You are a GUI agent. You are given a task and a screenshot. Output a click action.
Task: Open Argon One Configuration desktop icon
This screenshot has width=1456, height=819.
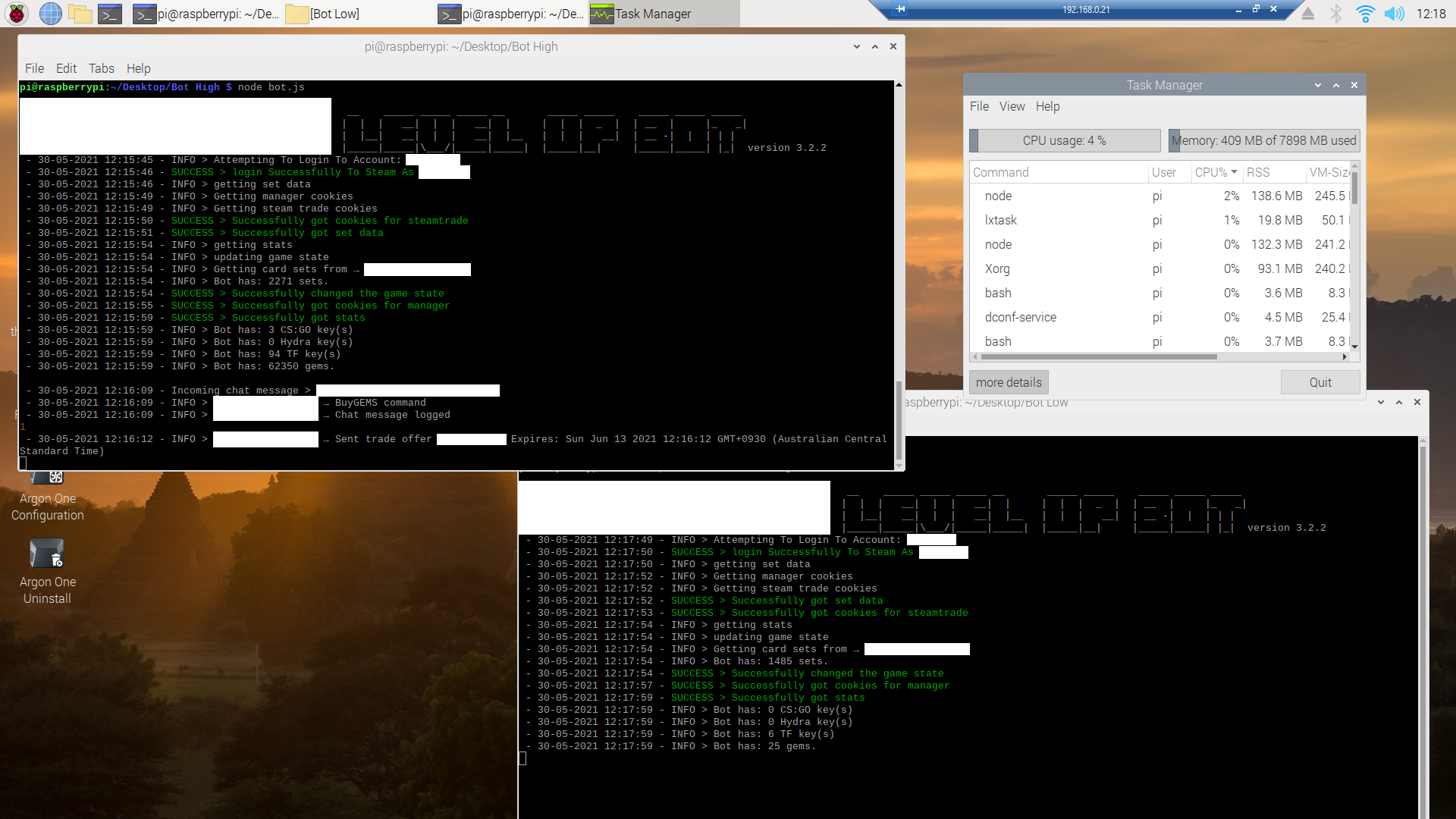pos(47,497)
